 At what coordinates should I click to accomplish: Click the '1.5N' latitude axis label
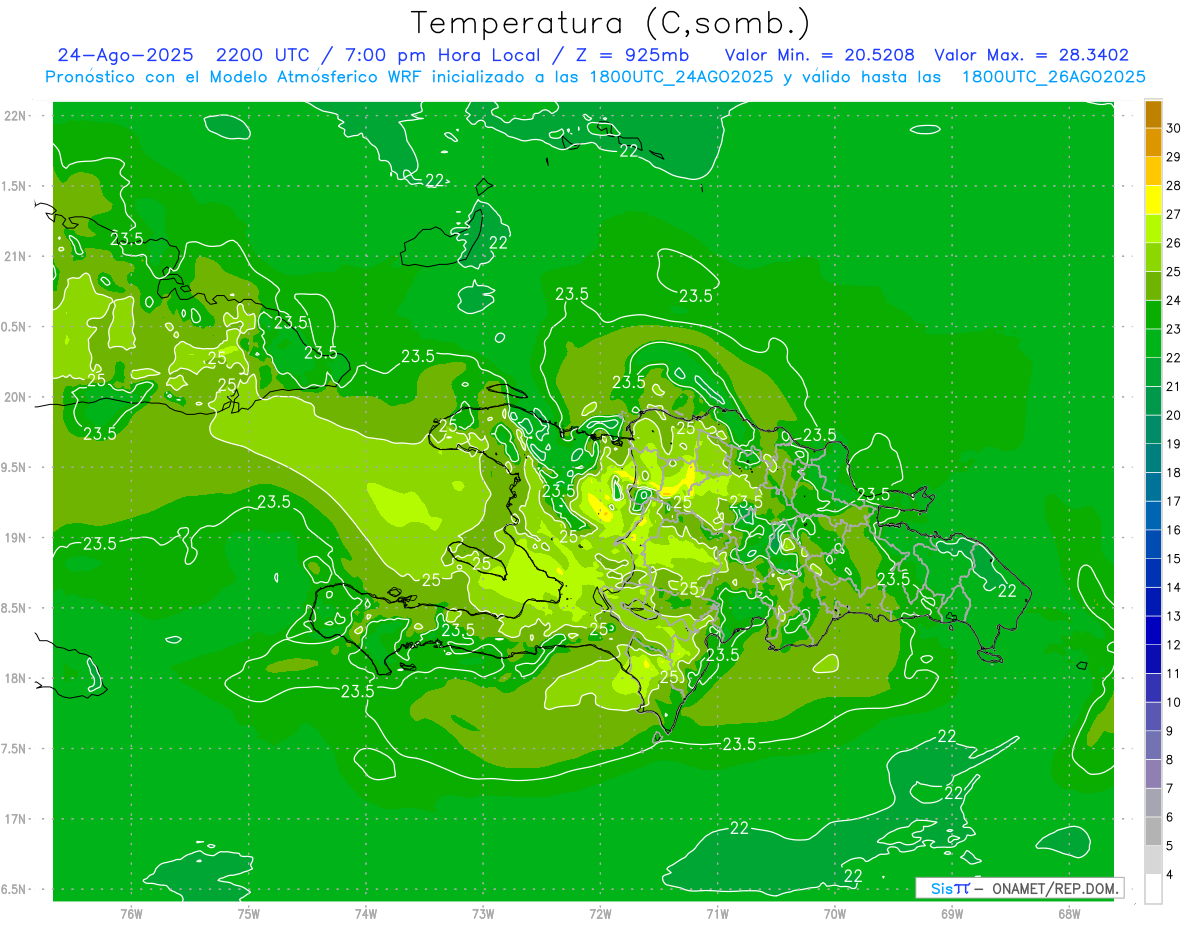click(15, 186)
